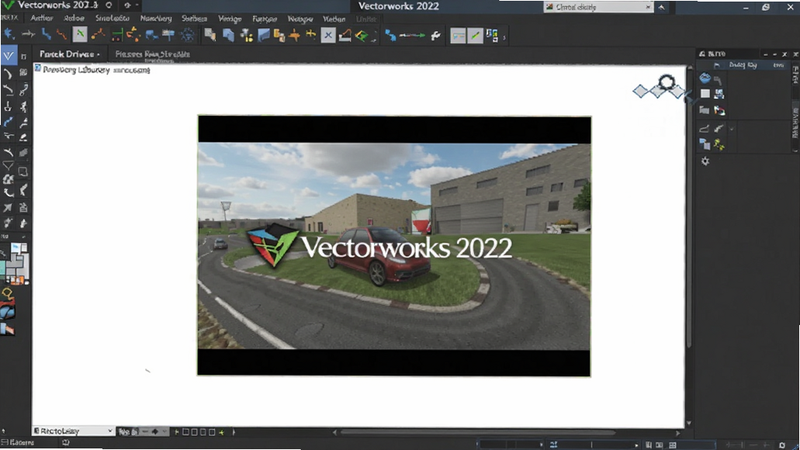
Task: Click the white square icon in right palette
Action: (x=705, y=93)
